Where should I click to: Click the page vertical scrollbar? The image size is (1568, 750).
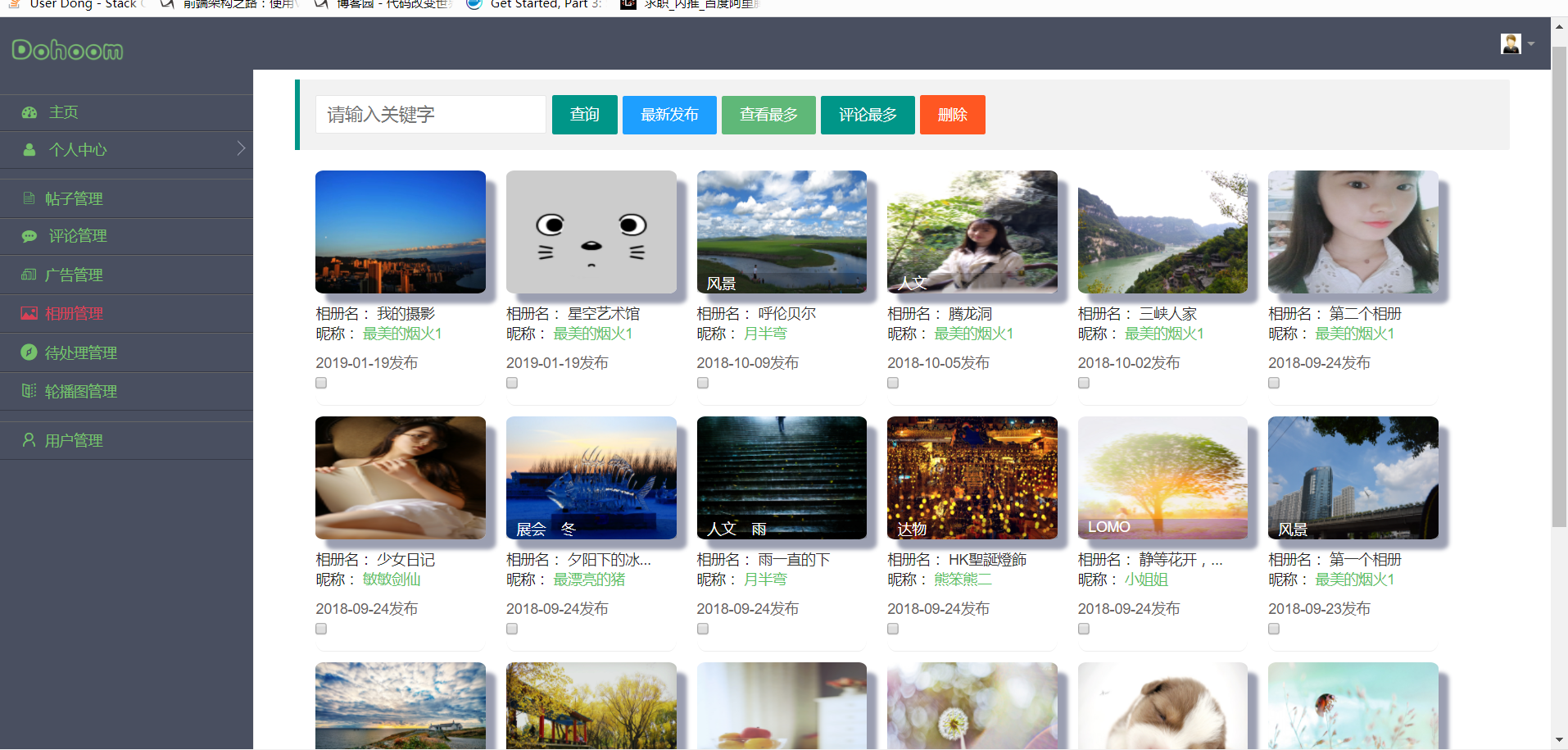tap(1560, 287)
